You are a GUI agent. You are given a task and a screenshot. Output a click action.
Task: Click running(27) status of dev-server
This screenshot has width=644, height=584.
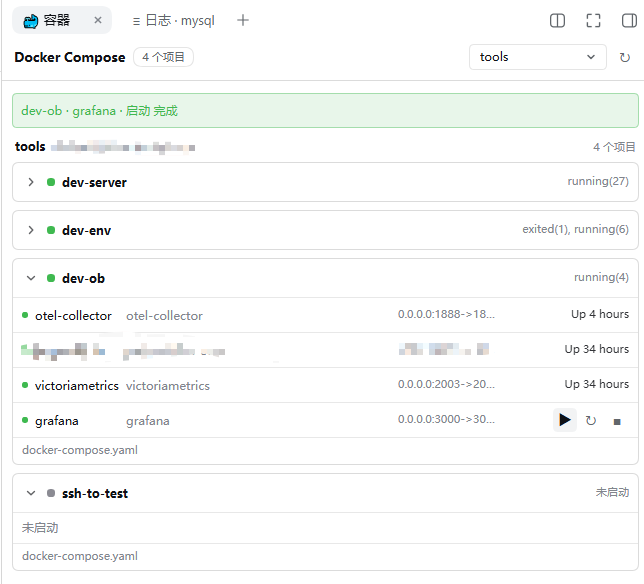coord(598,181)
